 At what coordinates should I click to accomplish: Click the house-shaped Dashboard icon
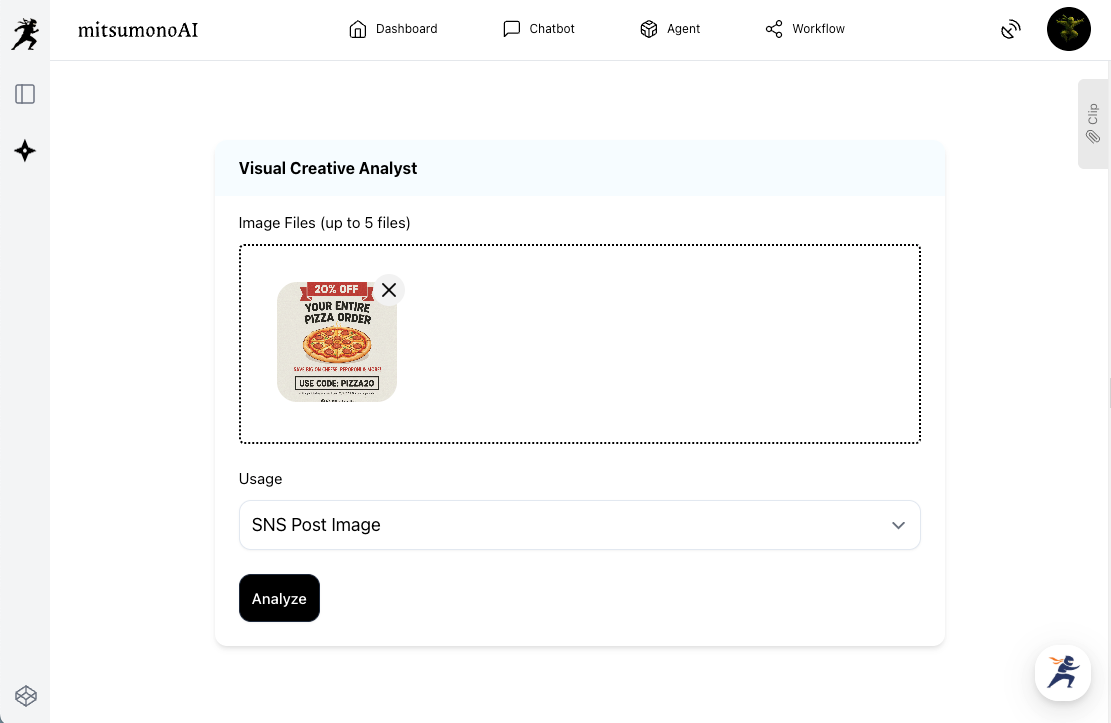pos(357,29)
